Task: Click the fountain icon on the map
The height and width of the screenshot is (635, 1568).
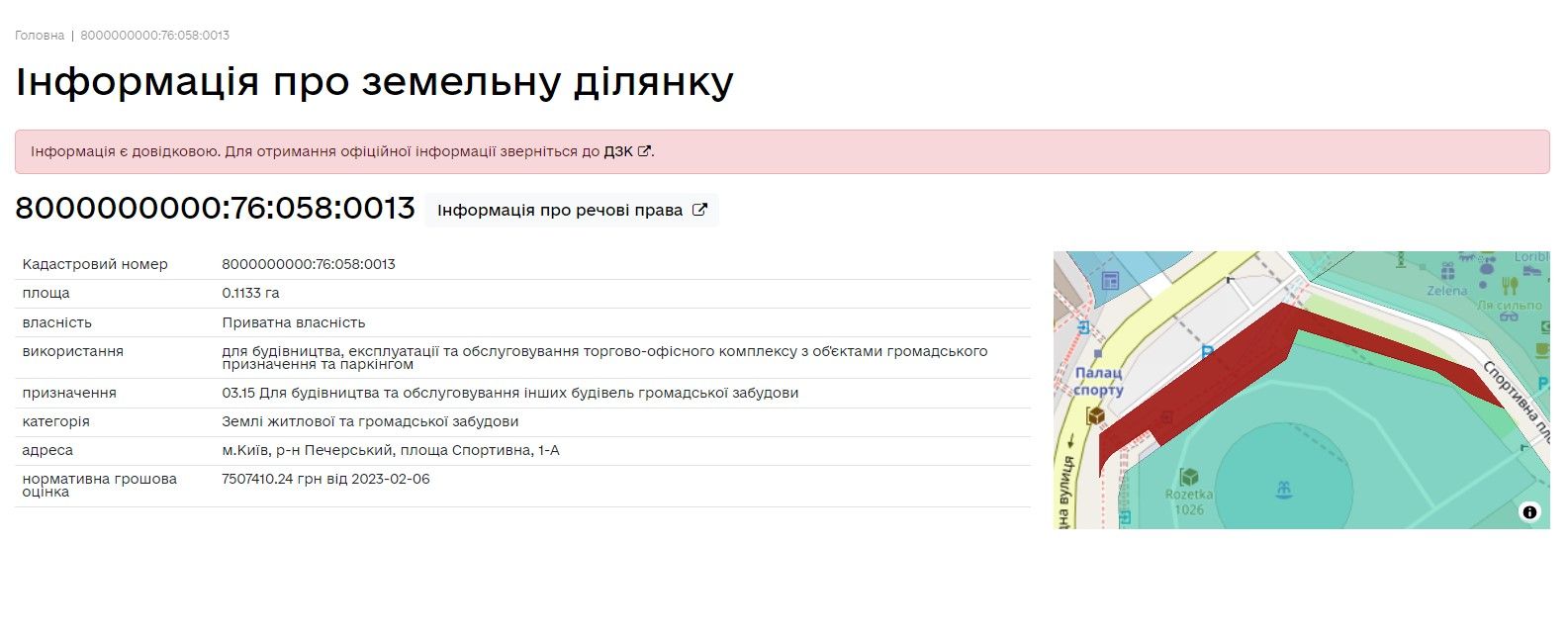Action: pos(1284,489)
